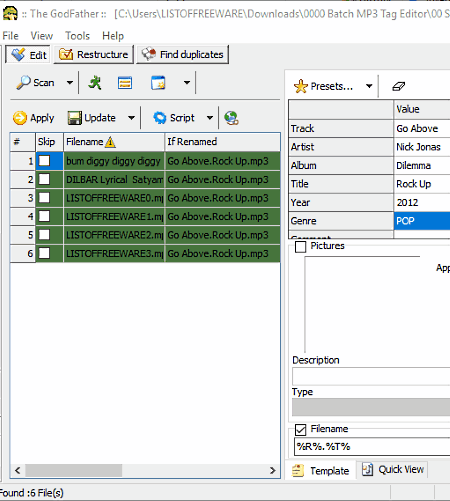Open the Presets dropdown arrow

(x=369, y=86)
